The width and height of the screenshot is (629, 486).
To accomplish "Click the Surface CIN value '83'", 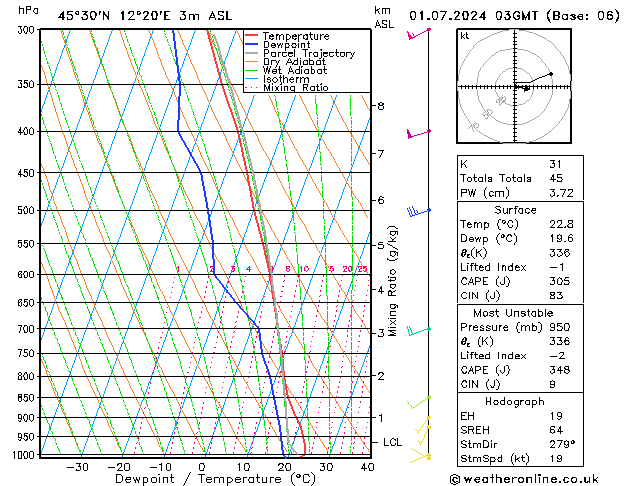I will click(x=556, y=296).
